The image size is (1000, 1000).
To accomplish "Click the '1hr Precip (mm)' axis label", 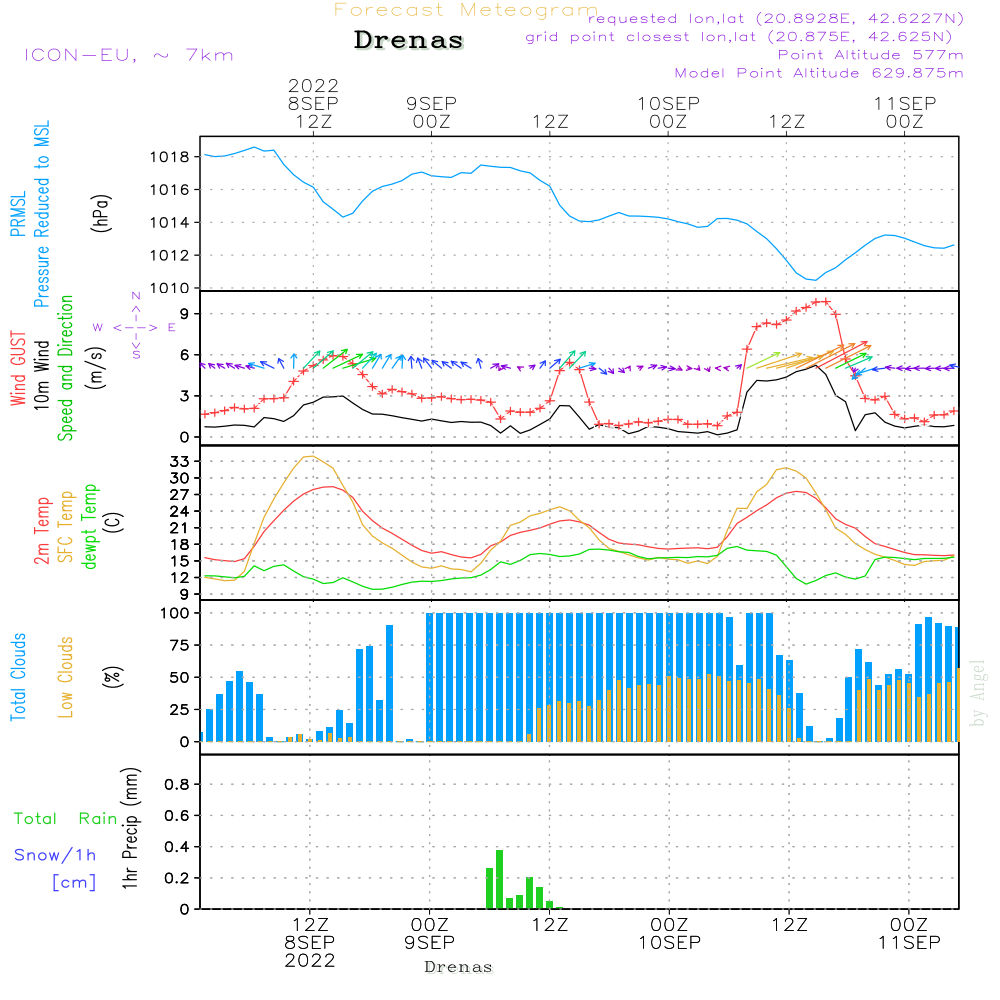I will click(130, 828).
